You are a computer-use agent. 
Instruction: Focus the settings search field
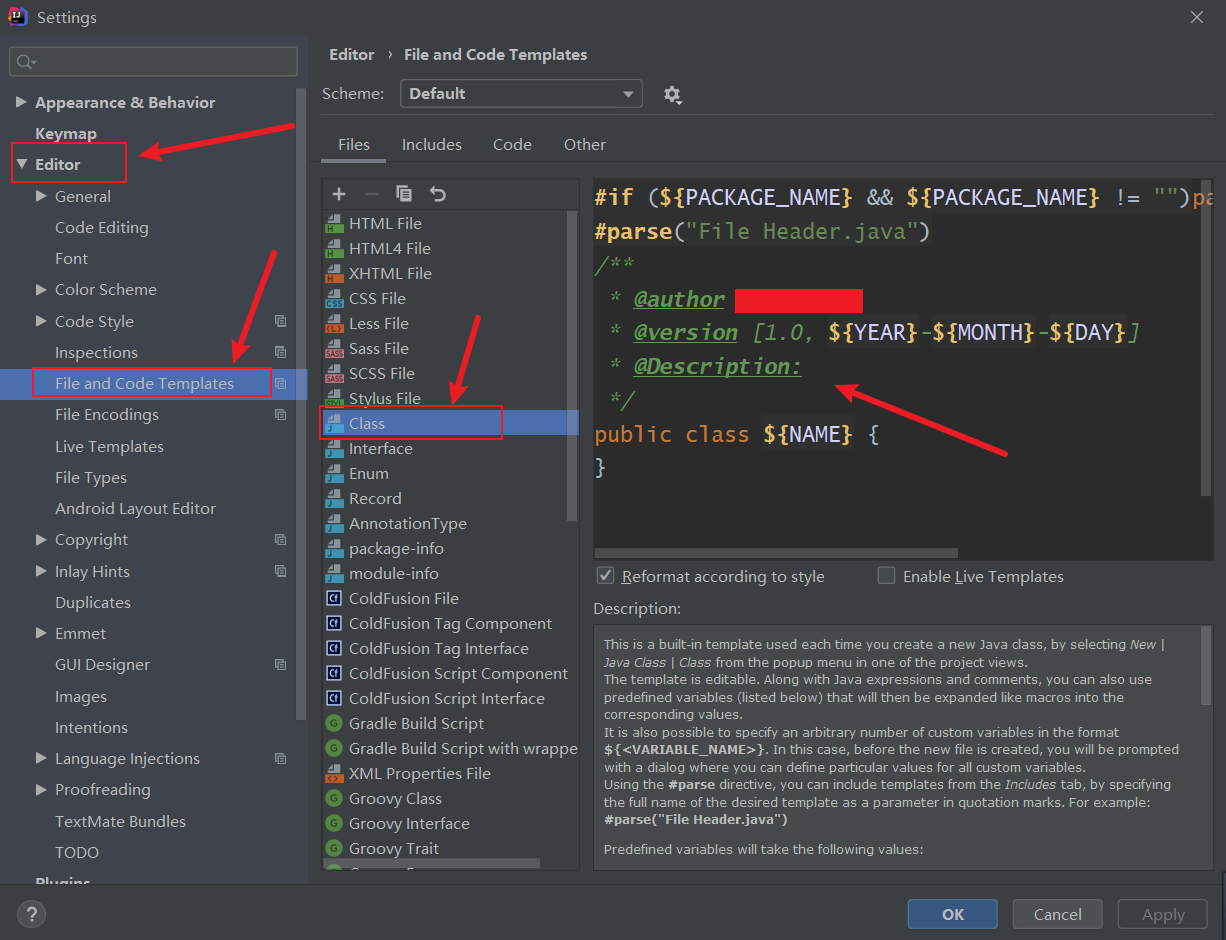pyautogui.click(x=154, y=62)
